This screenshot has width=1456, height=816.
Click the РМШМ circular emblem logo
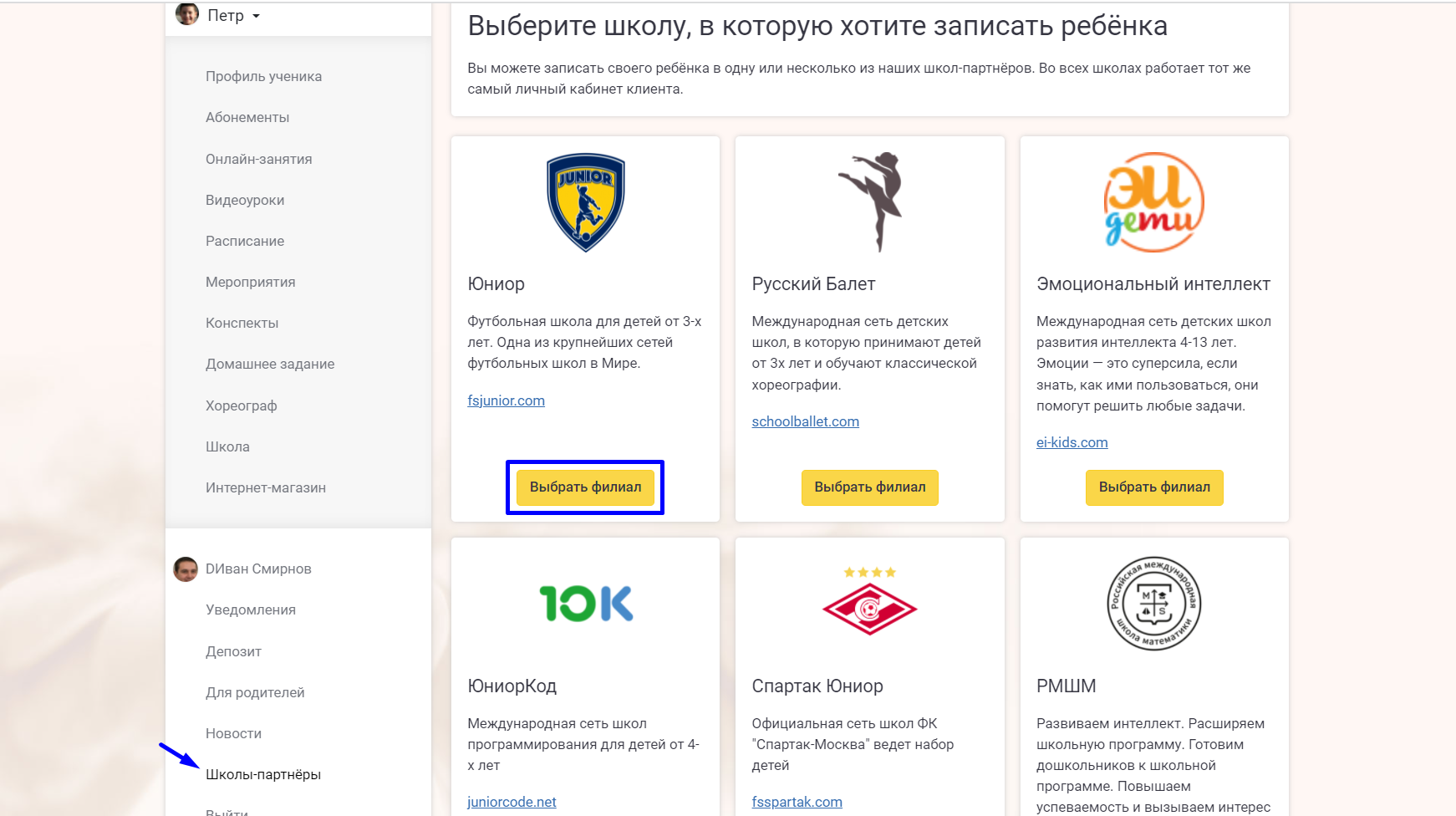point(1154,604)
